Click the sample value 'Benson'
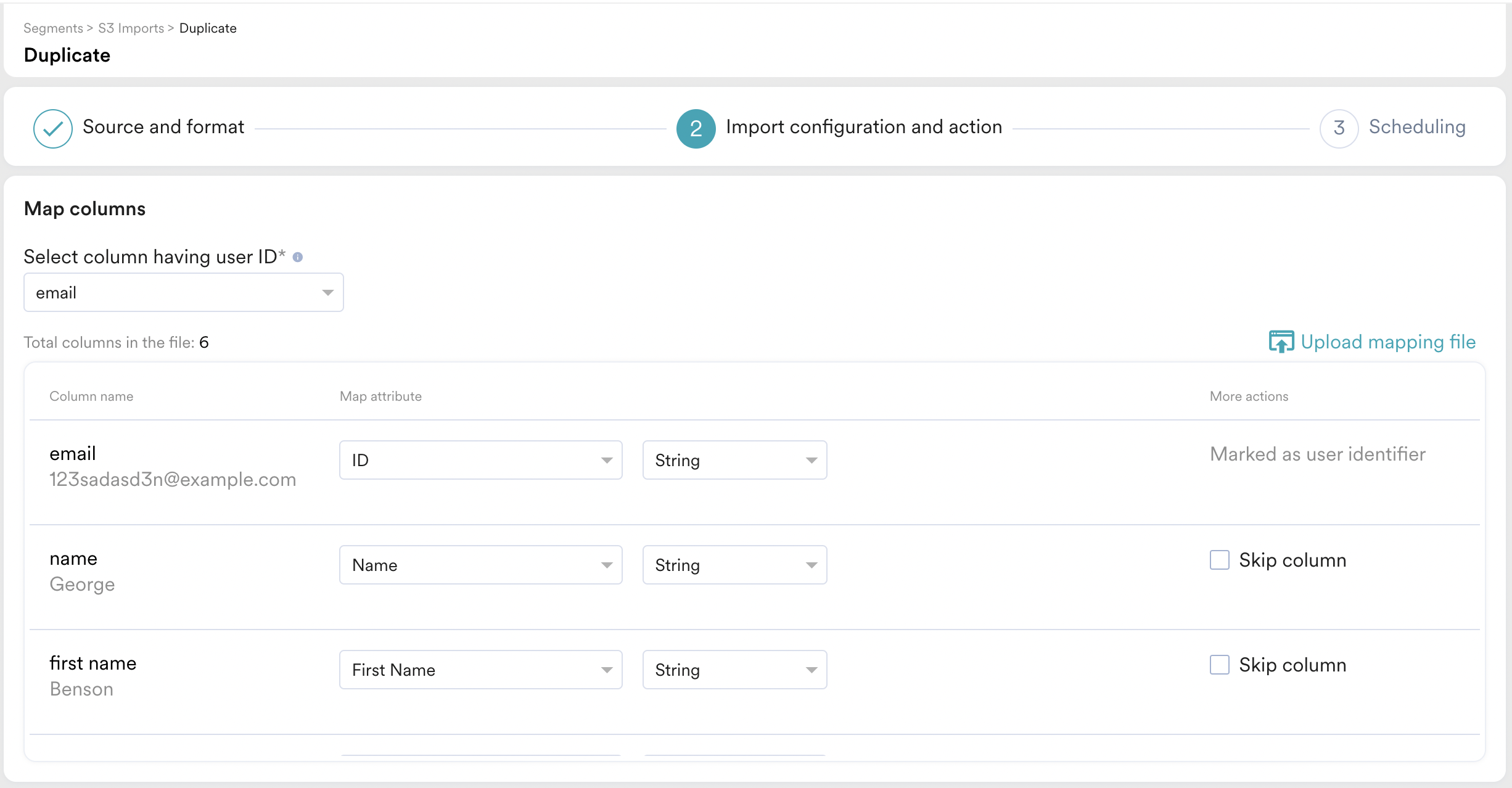Screen dimensions: 1512x788 pos(81,689)
